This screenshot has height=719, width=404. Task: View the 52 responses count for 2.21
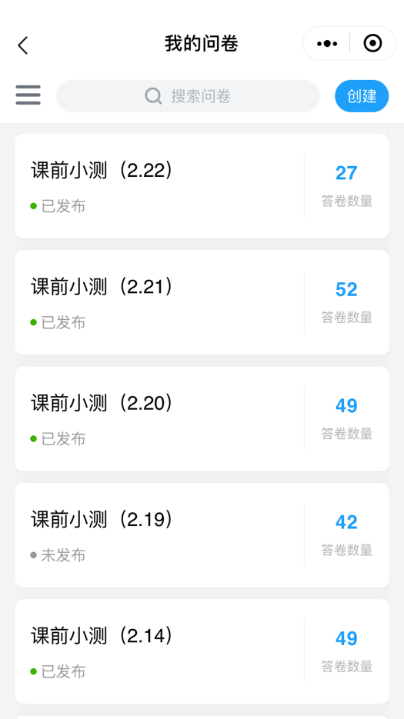coord(346,289)
